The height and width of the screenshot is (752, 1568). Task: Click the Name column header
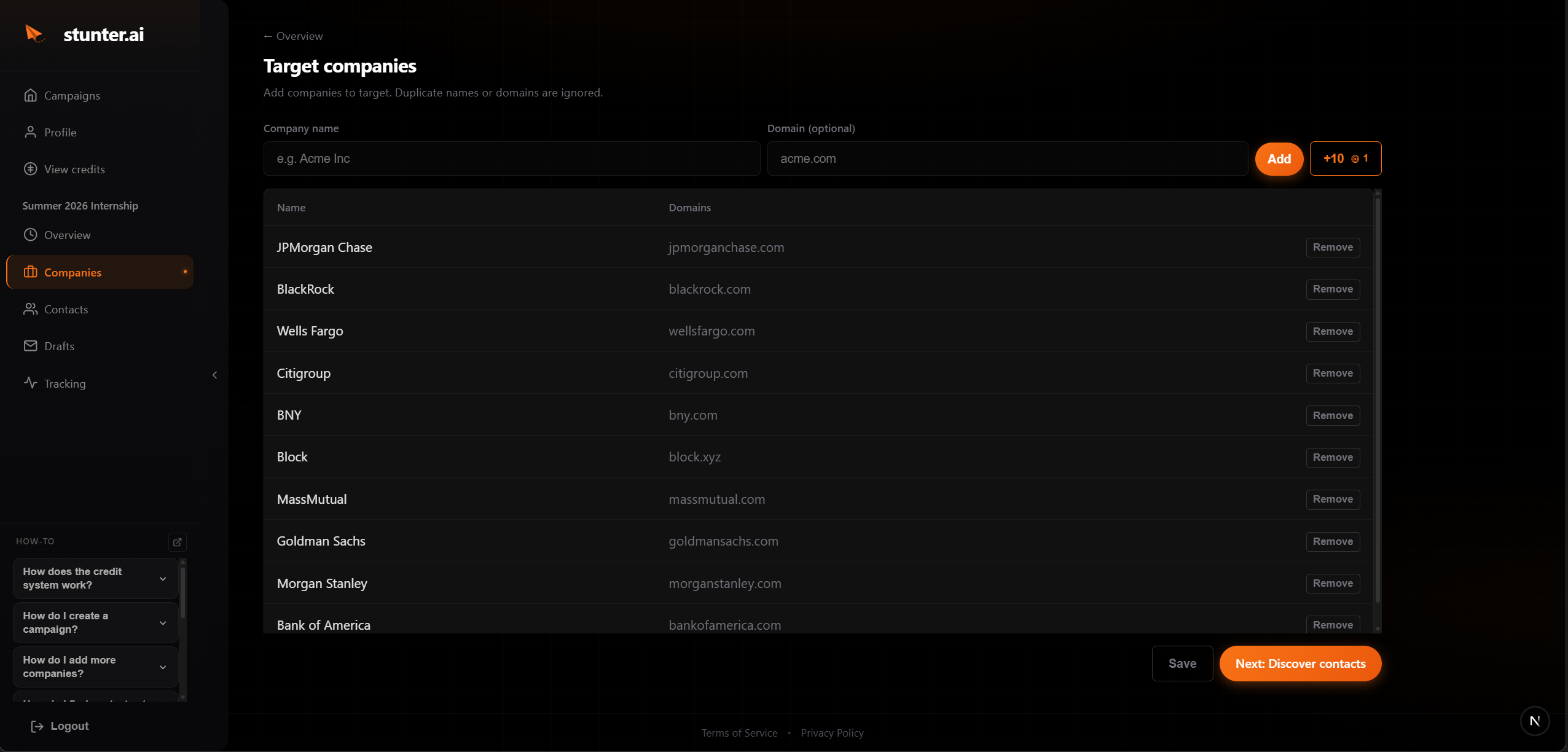[291, 208]
